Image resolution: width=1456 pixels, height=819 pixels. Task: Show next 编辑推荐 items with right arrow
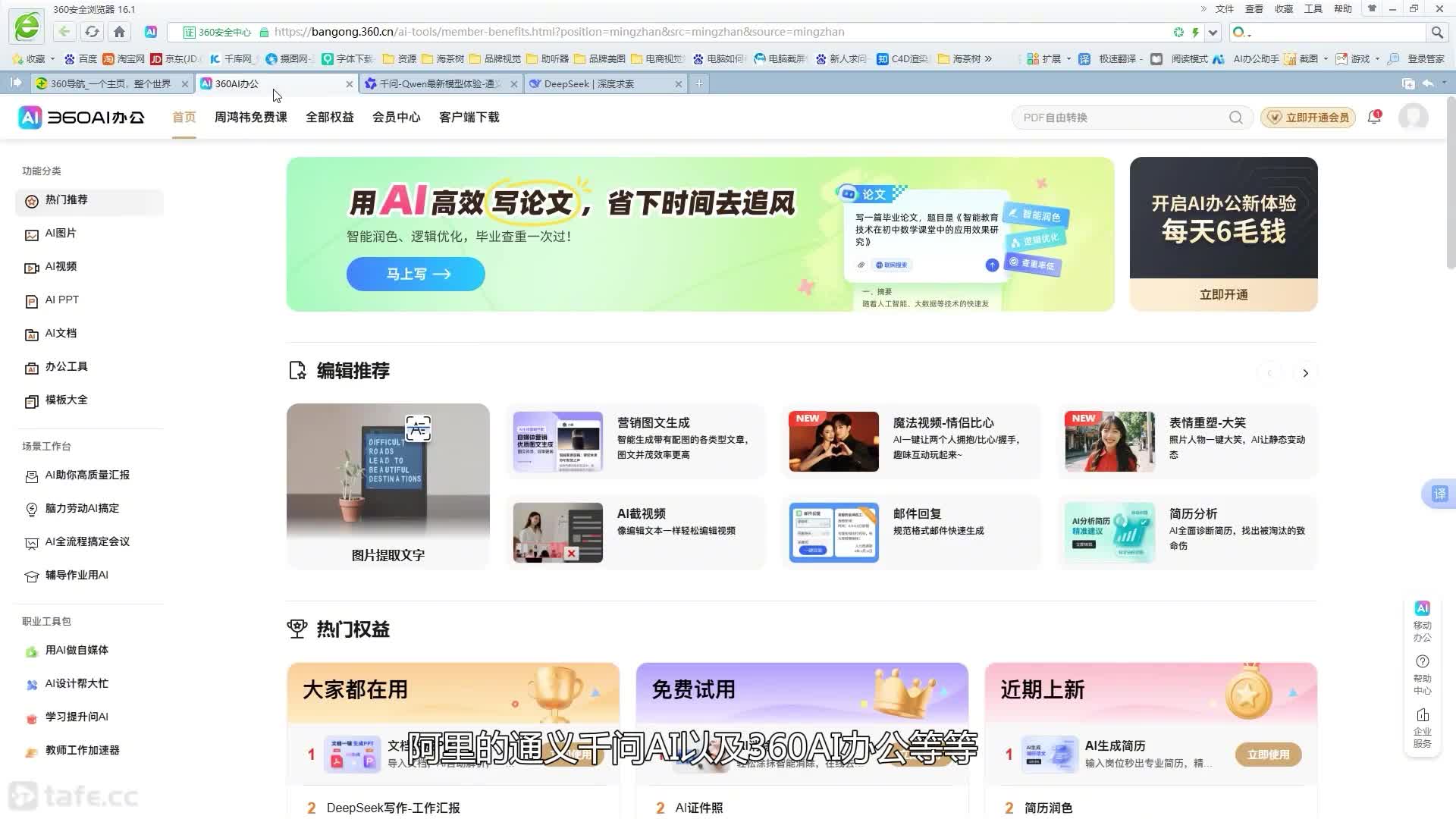pyautogui.click(x=1305, y=373)
